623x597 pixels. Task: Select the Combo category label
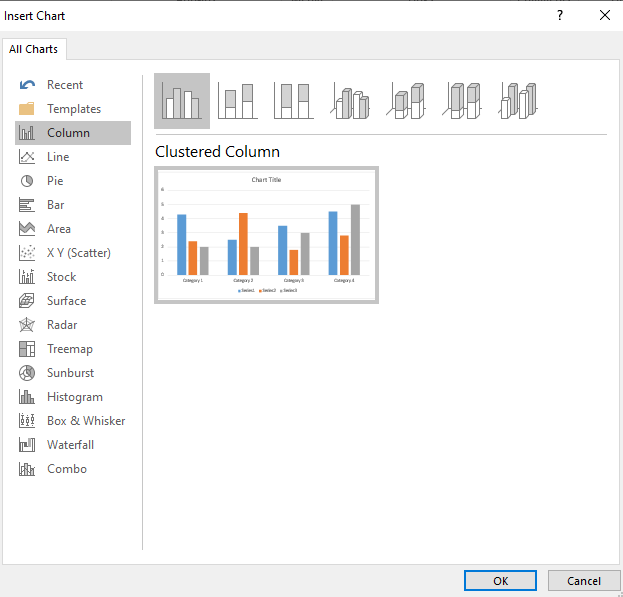pos(67,469)
